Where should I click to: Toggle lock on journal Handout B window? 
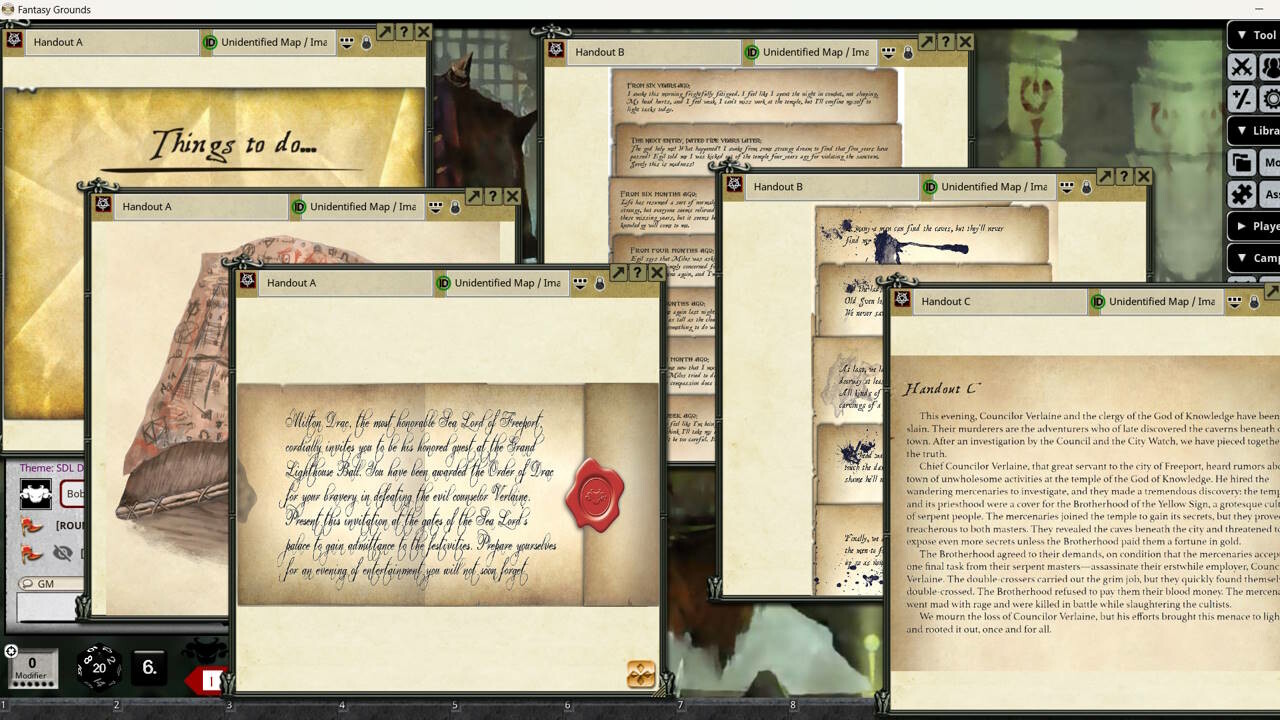coord(908,52)
